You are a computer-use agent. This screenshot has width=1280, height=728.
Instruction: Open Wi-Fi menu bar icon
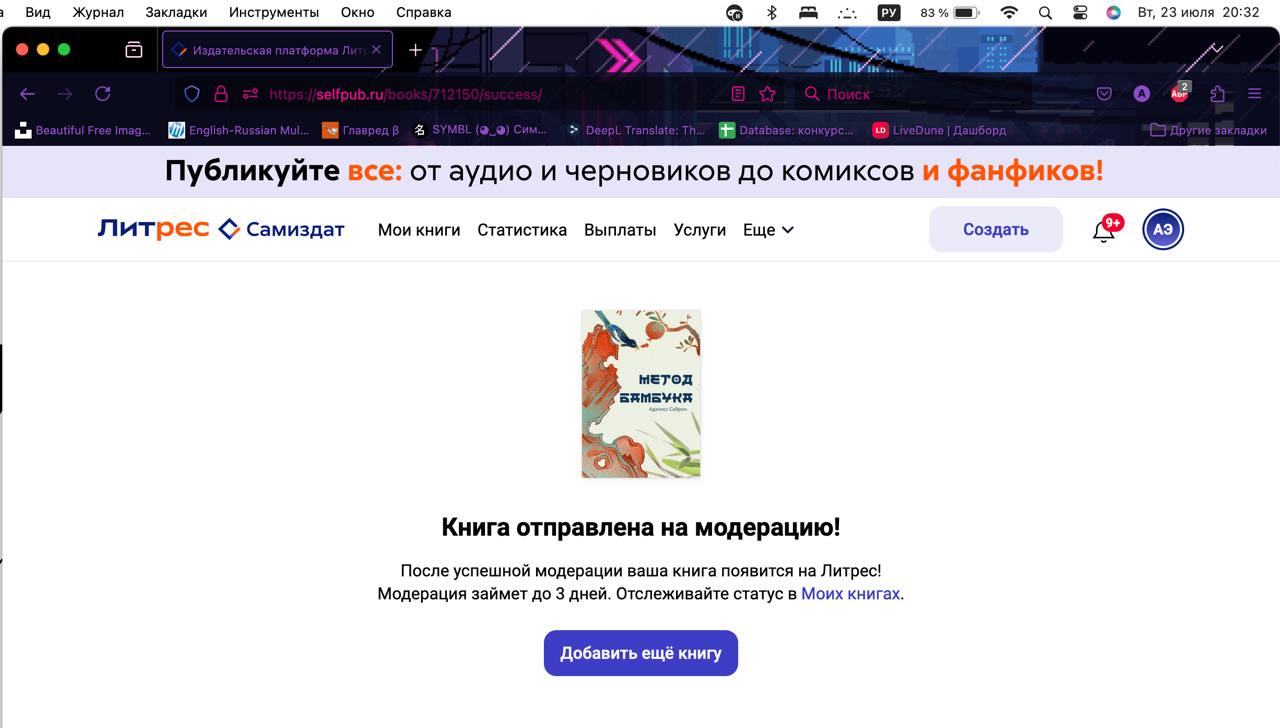coord(1009,12)
